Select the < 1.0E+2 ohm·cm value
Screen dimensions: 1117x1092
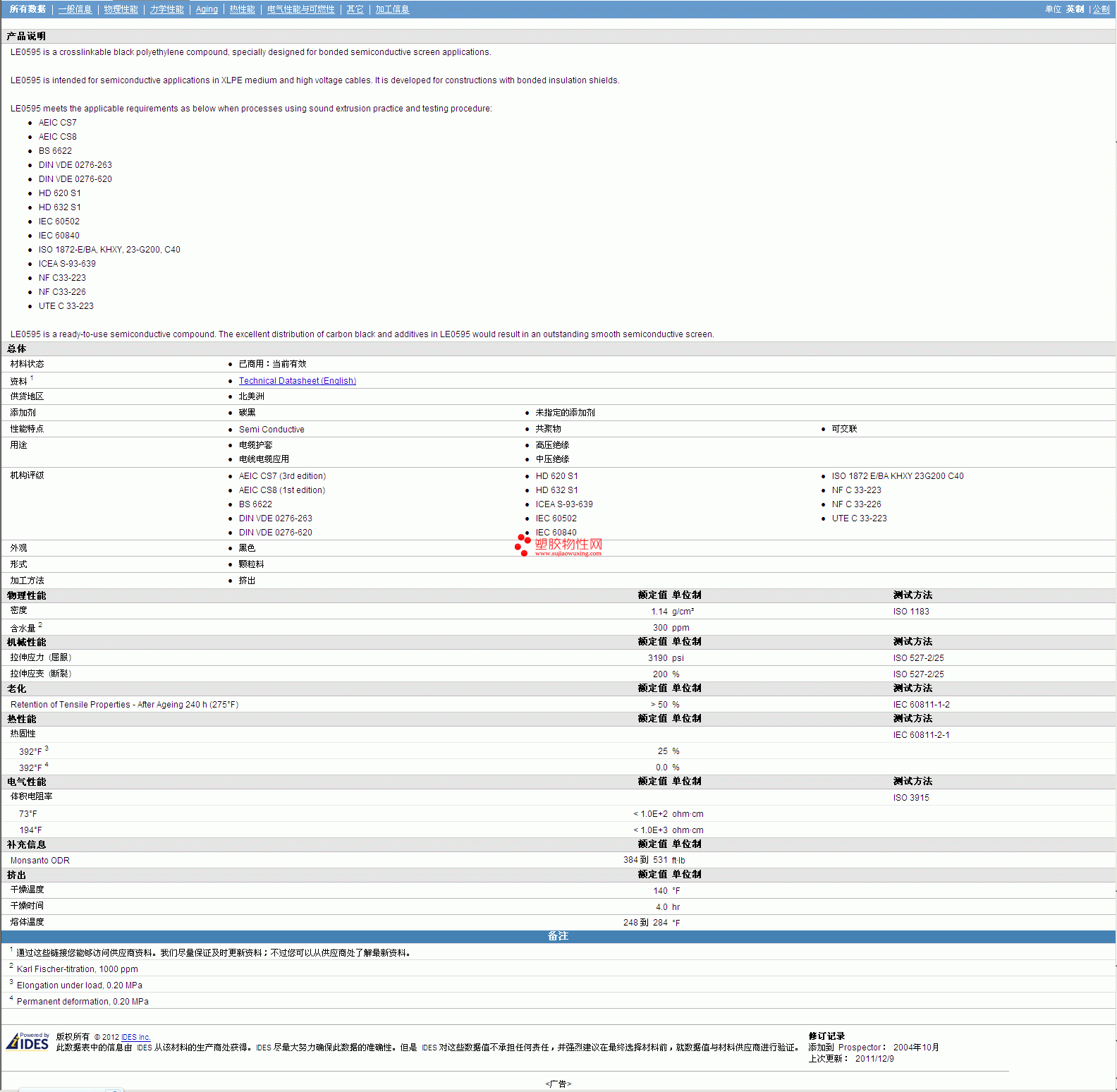tap(668, 814)
